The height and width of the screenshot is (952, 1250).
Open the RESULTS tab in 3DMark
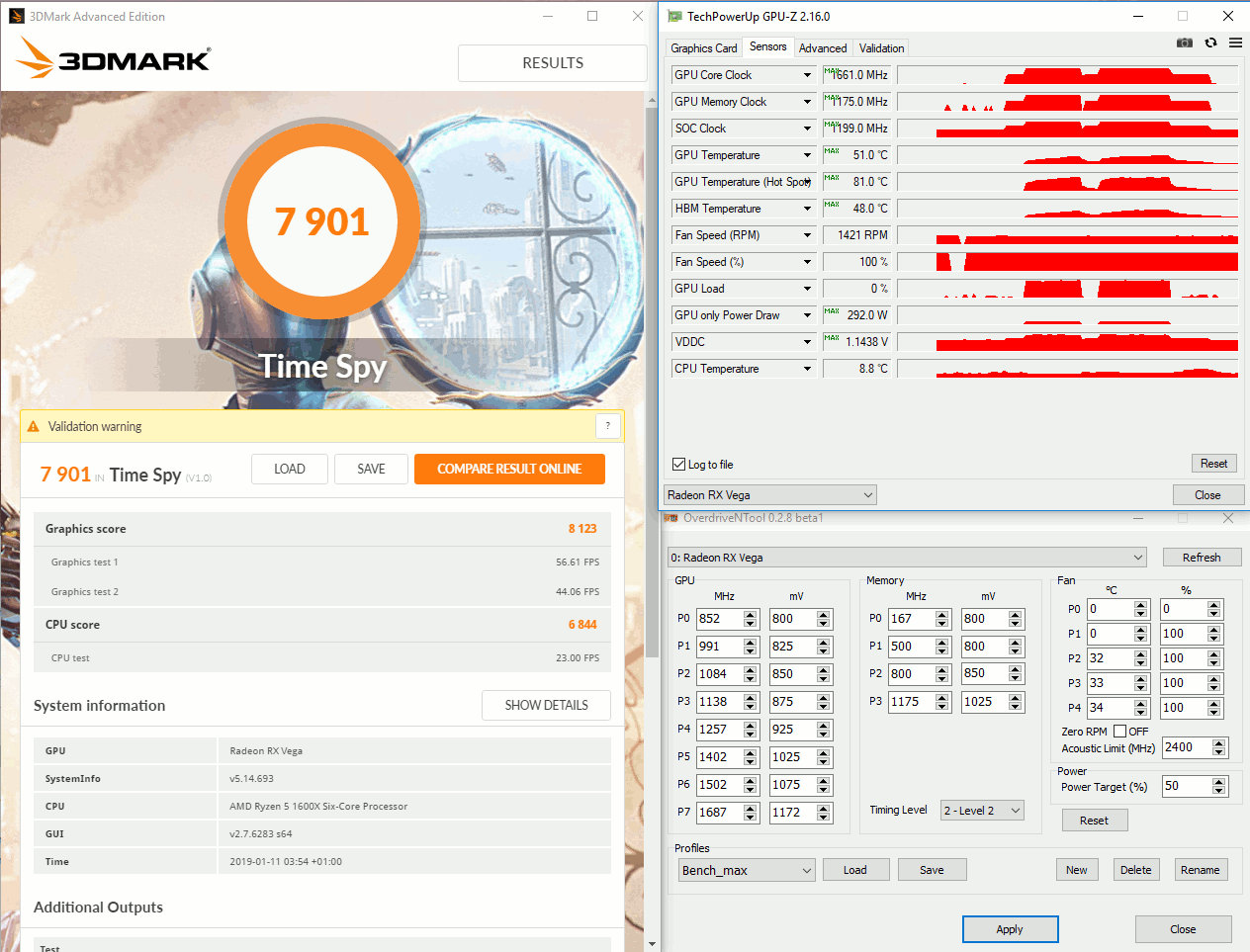click(553, 63)
